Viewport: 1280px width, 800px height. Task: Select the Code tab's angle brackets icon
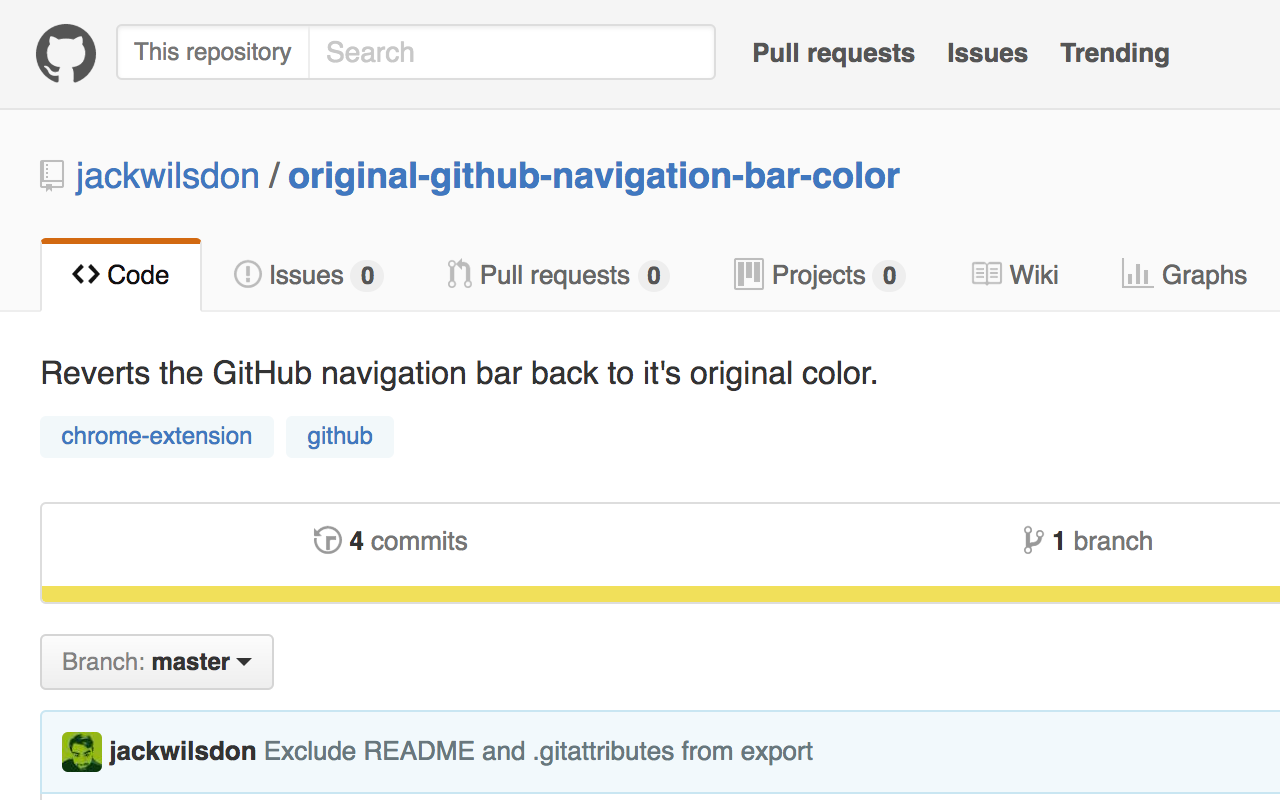click(x=85, y=274)
